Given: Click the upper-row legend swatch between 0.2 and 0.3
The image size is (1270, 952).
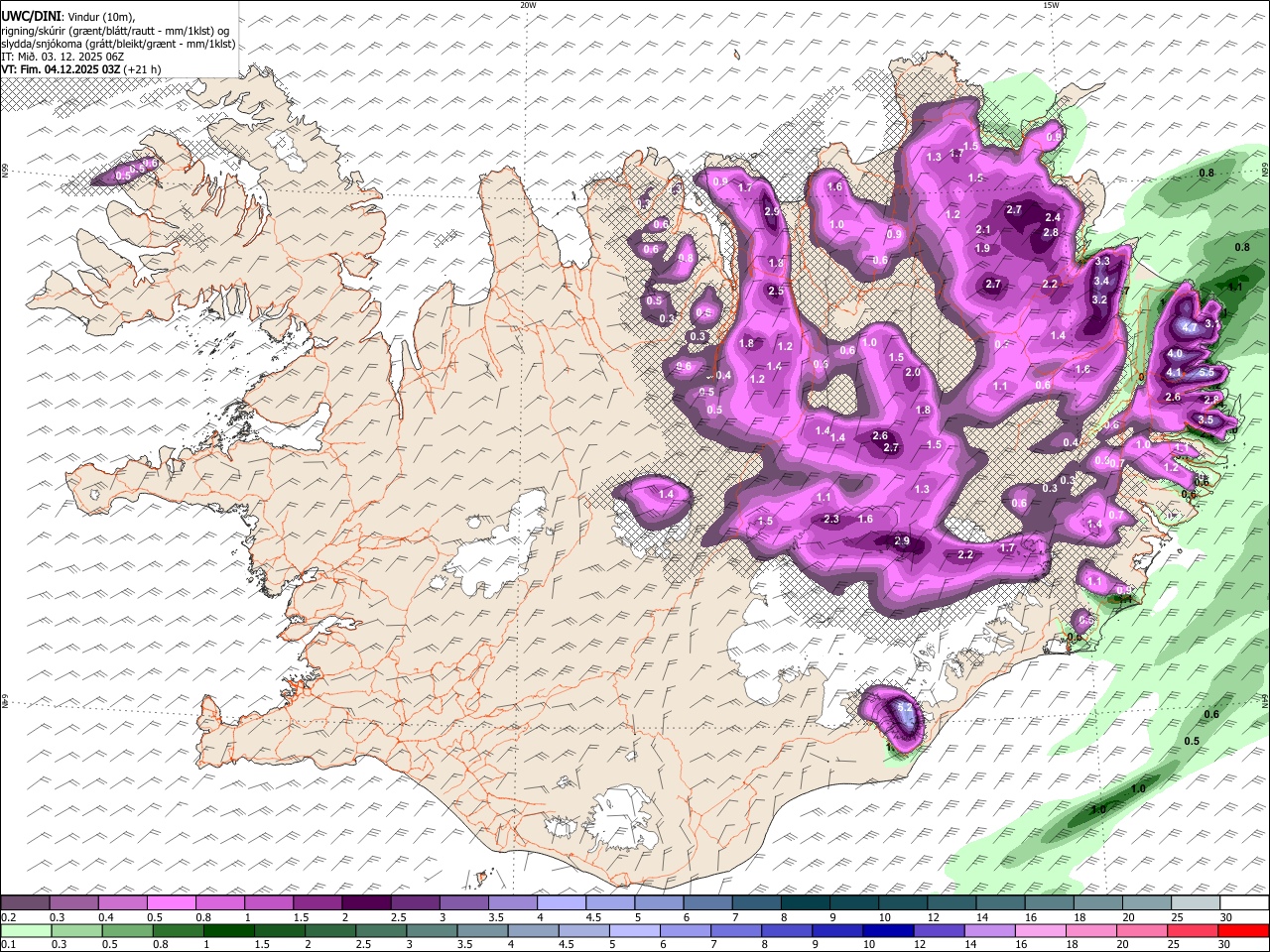Looking at the screenshot, I should pos(25,902).
